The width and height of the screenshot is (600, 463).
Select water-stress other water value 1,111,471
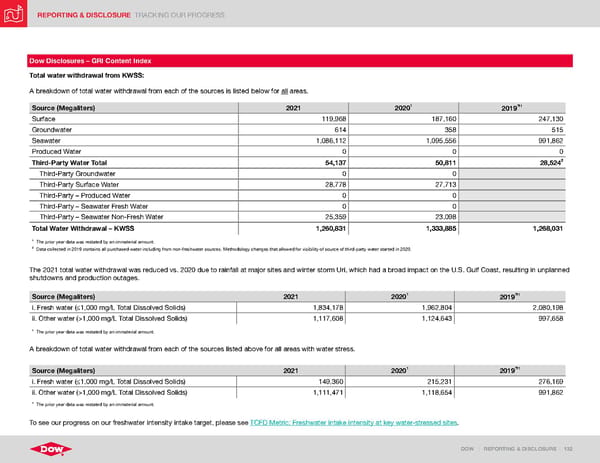(x=328, y=392)
